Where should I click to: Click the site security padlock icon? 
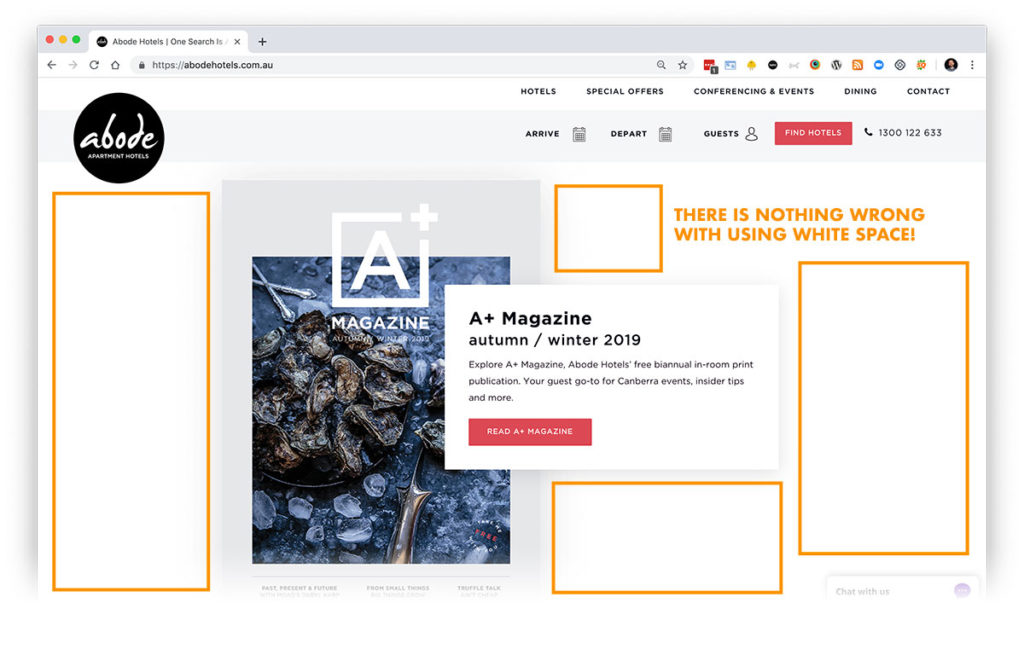142,65
